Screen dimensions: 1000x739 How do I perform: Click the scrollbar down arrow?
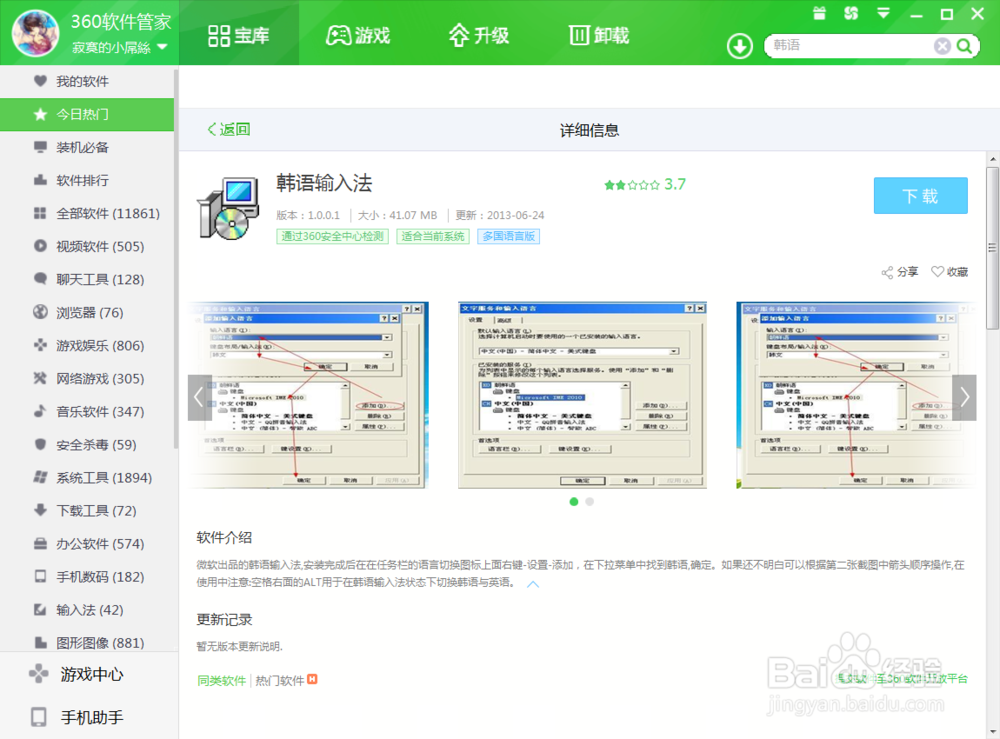point(992,732)
